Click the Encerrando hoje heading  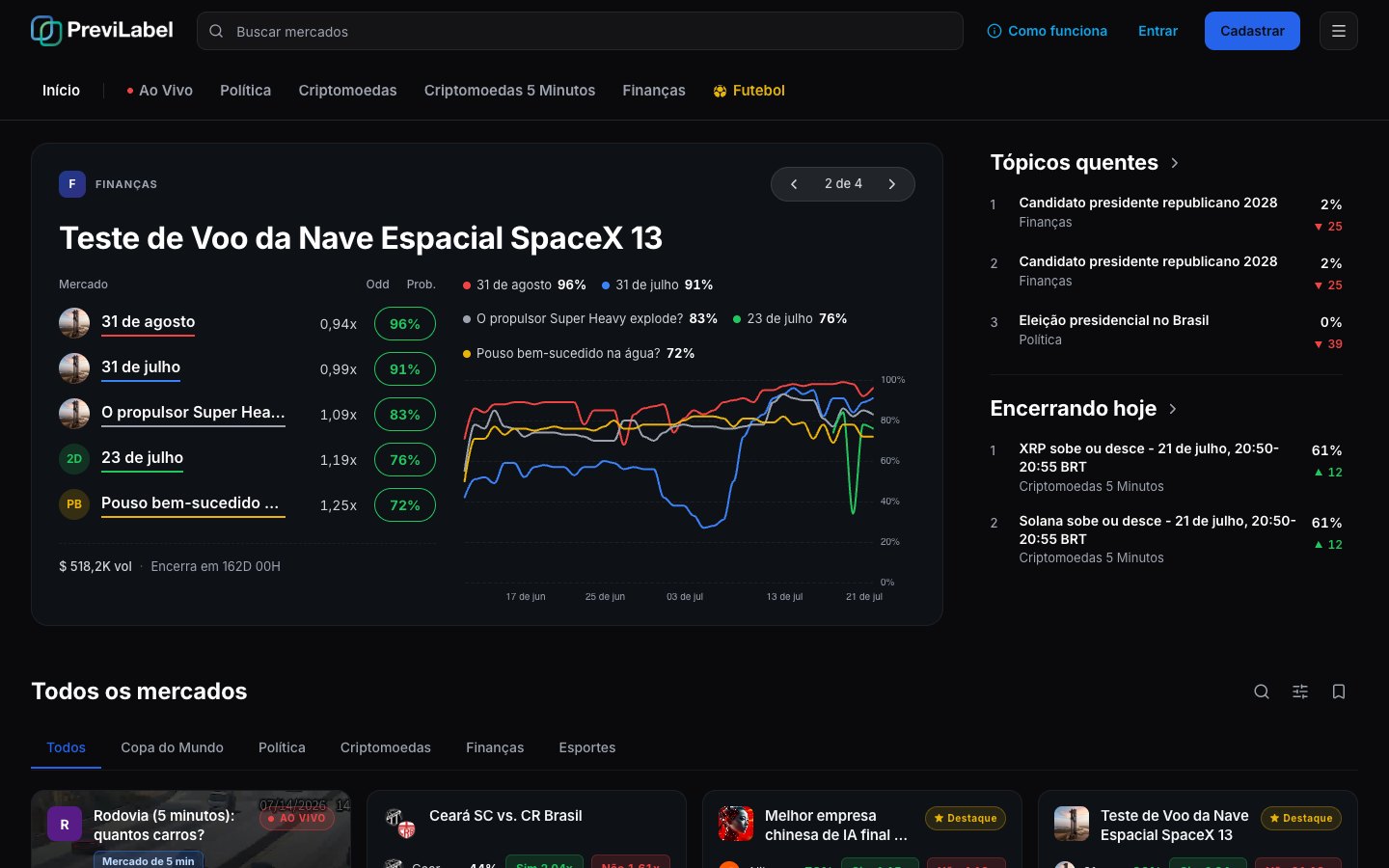click(1073, 409)
